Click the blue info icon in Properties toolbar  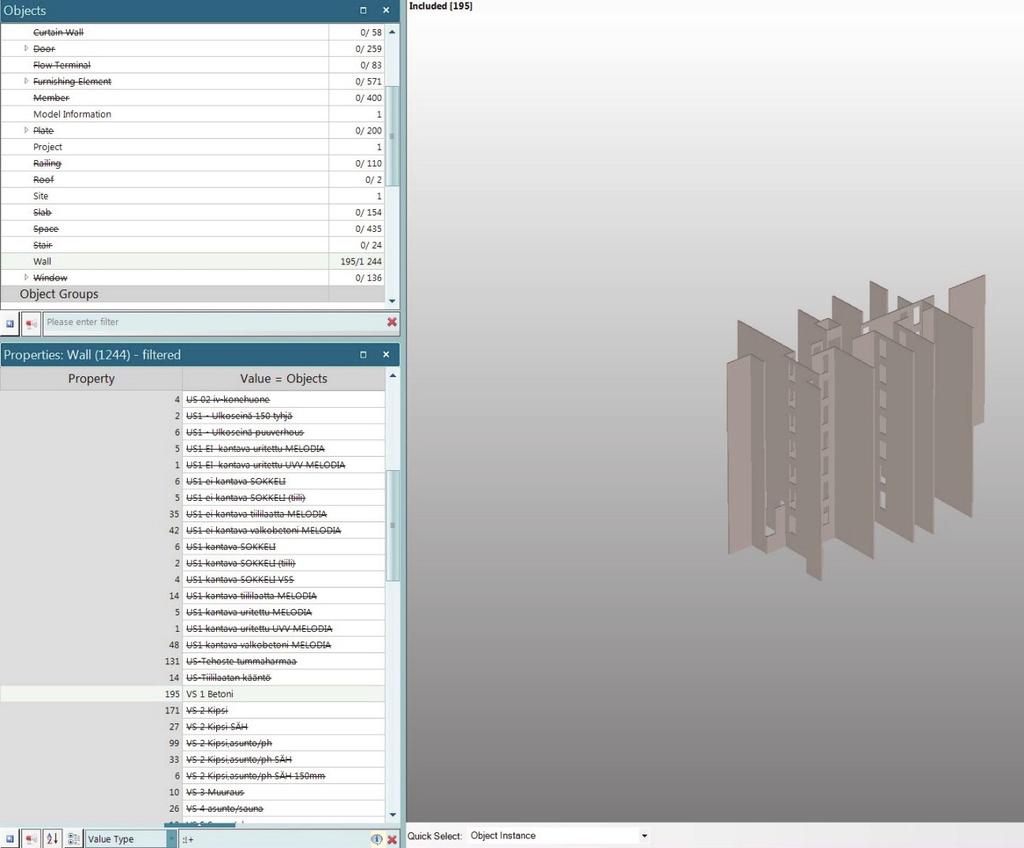point(377,839)
